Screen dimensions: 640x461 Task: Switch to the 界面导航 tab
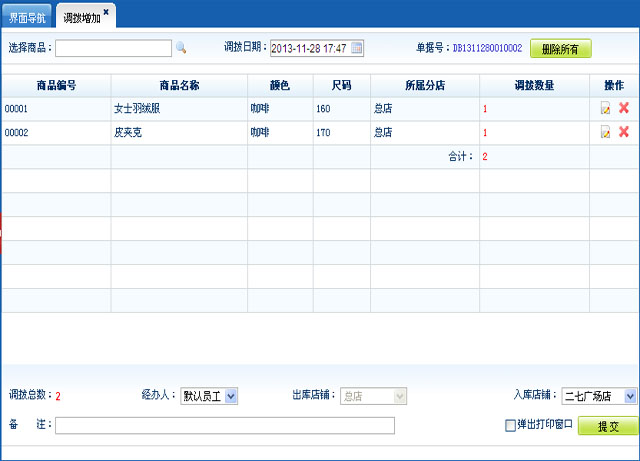tap(27, 17)
